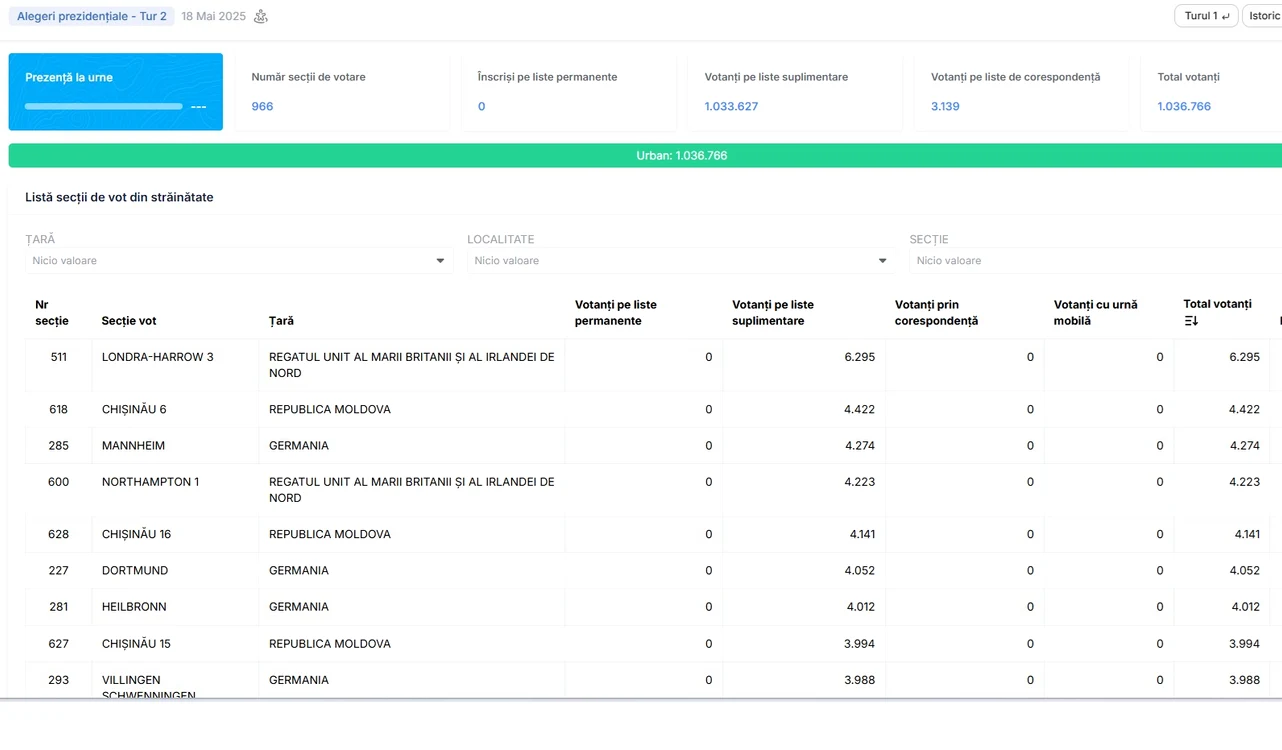Click section number 627
This screenshot has width=1282, height=750.
click(x=59, y=643)
